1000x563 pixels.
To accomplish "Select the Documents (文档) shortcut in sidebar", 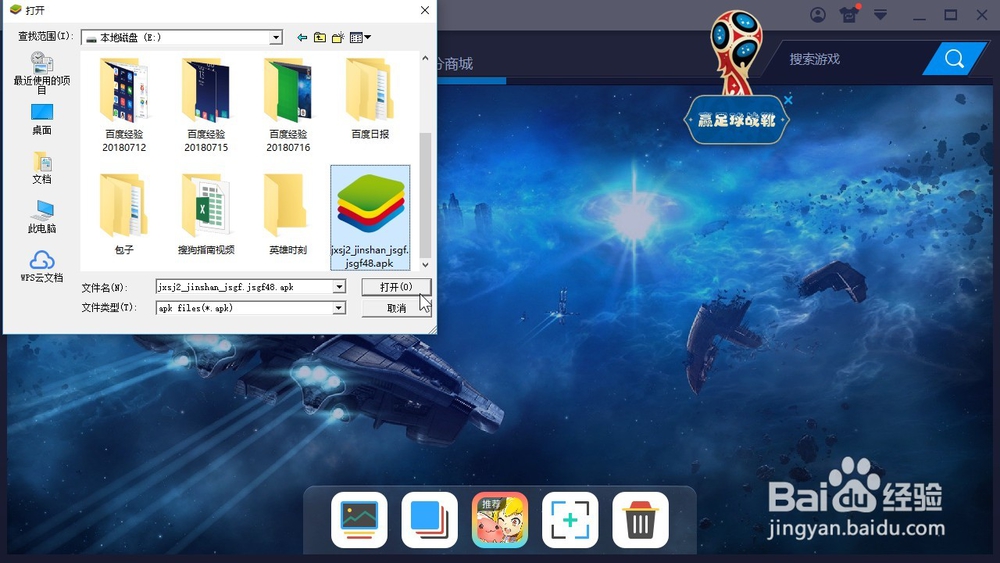I will pos(41,168).
